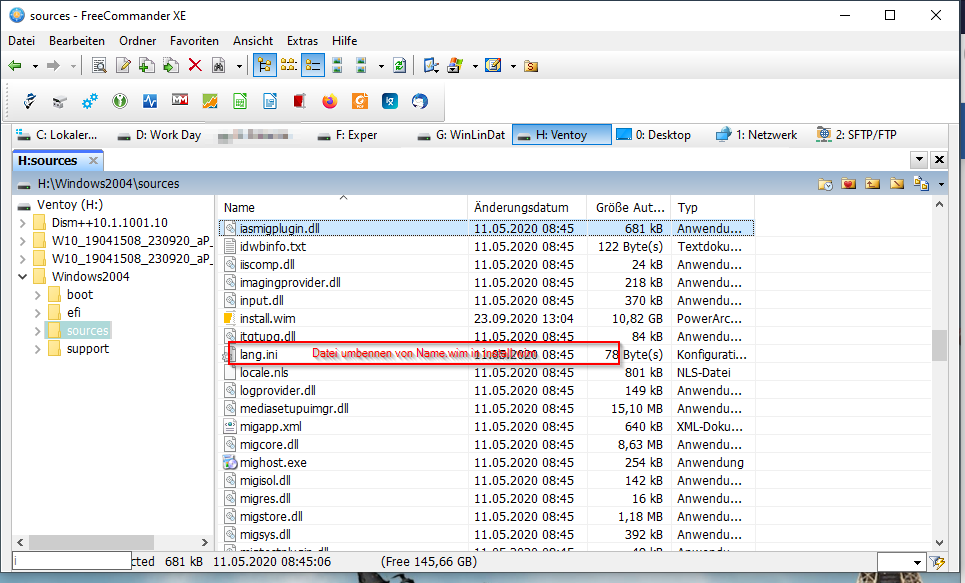This screenshot has height=583, width=965.
Task: Expand the boot folder node
Action: coord(38,295)
